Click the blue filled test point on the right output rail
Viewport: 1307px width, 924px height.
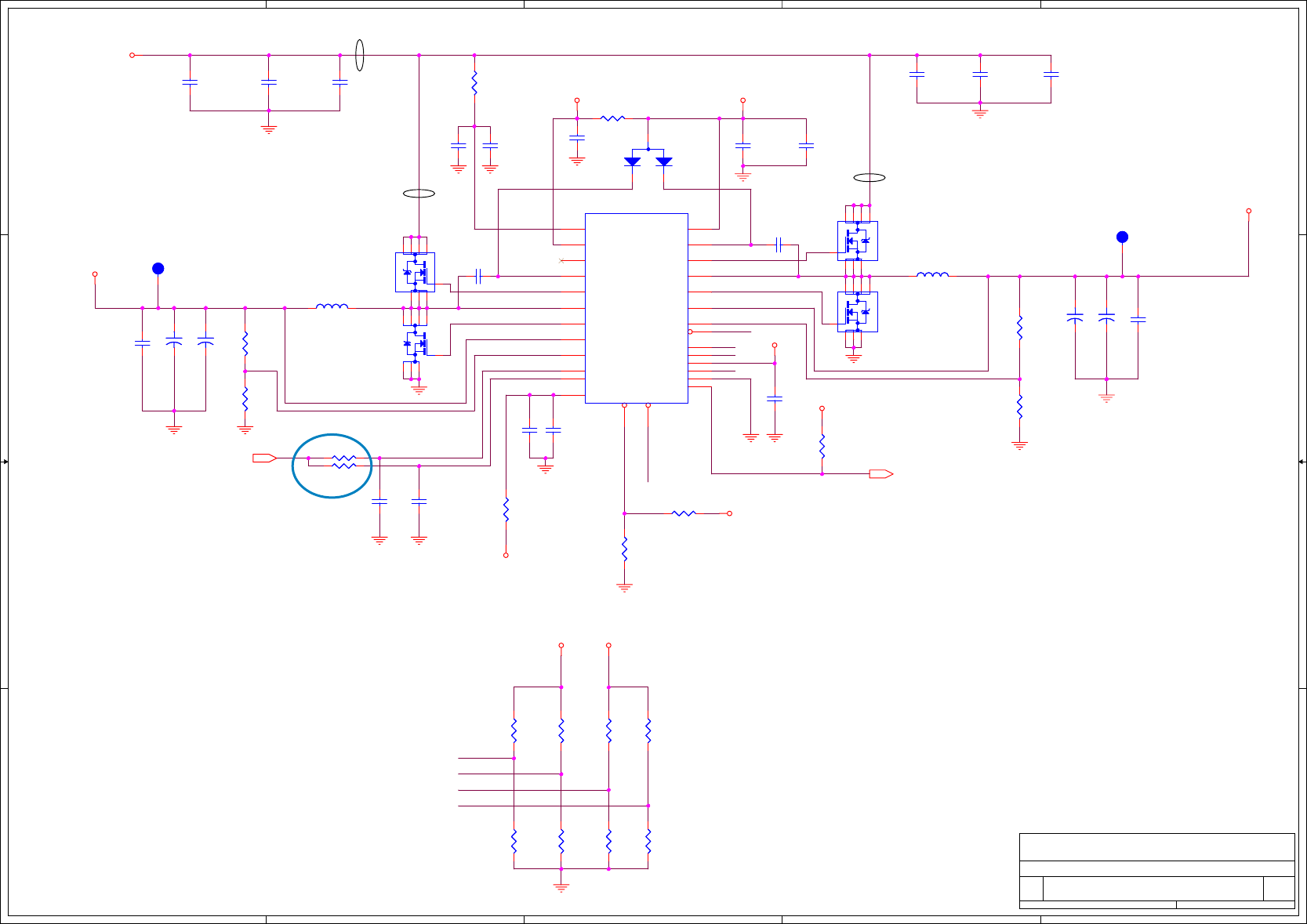coord(1122,237)
